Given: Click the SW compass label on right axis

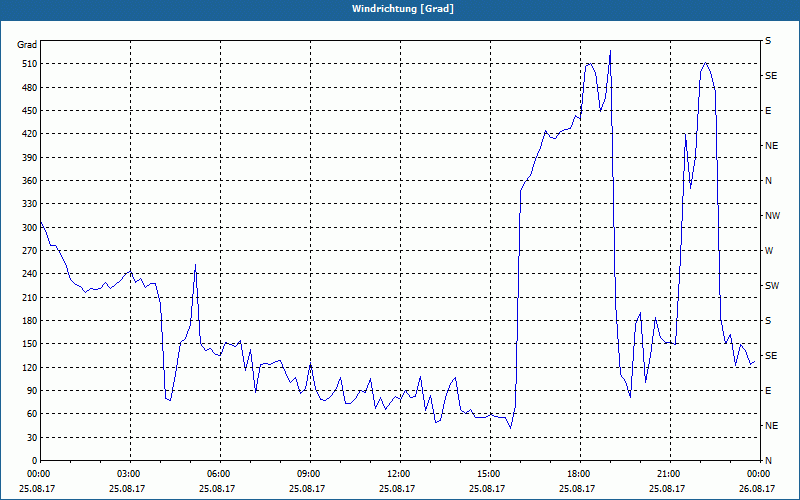Looking at the screenshot, I should pyautogui.click(x=772, y=286).
